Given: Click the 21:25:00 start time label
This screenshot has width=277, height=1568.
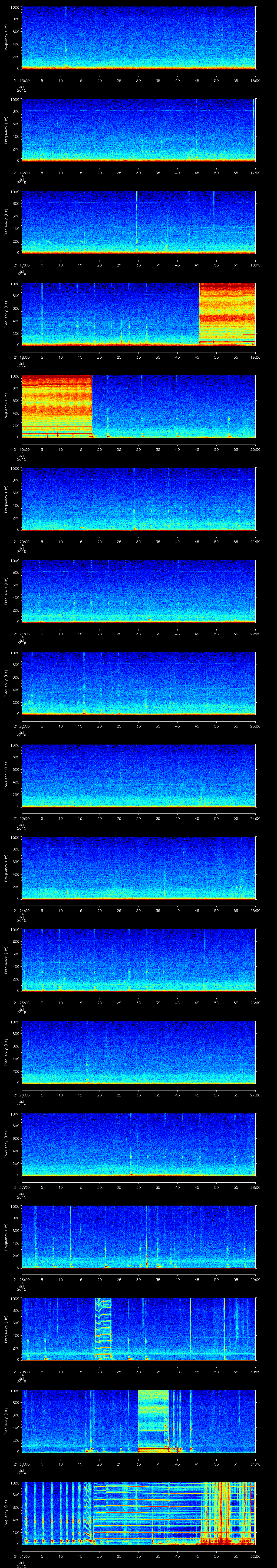Looking at the screenshot, I should [x=21, y=1003].
